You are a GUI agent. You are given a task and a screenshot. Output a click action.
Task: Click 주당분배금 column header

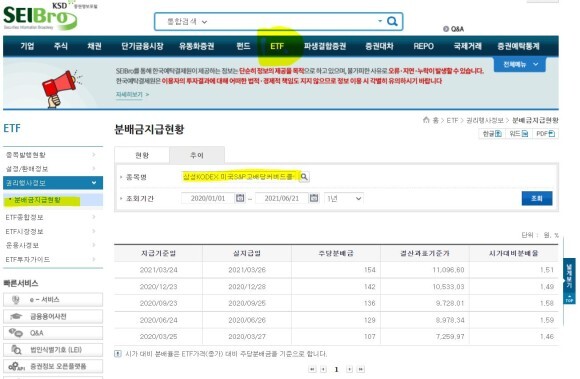[336, 253]
